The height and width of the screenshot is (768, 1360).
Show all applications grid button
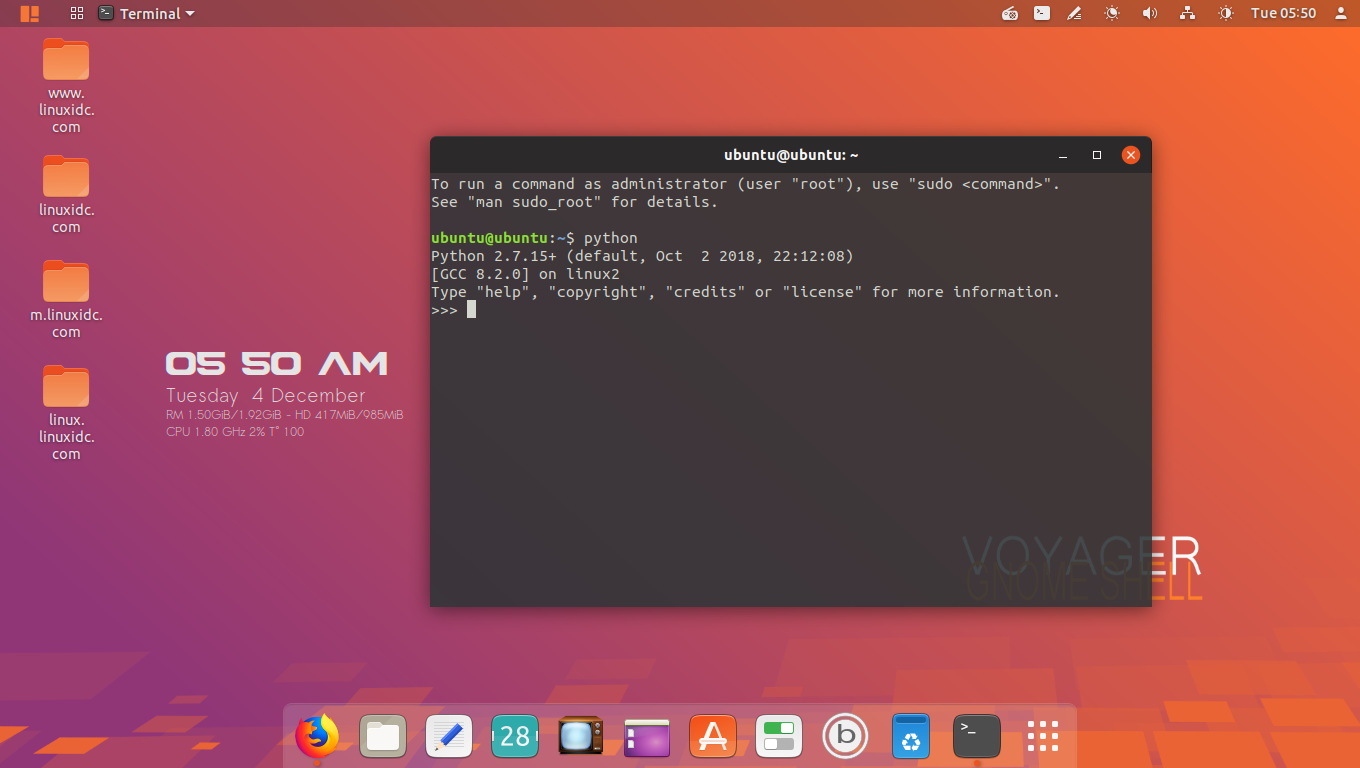click(1043, 737)
